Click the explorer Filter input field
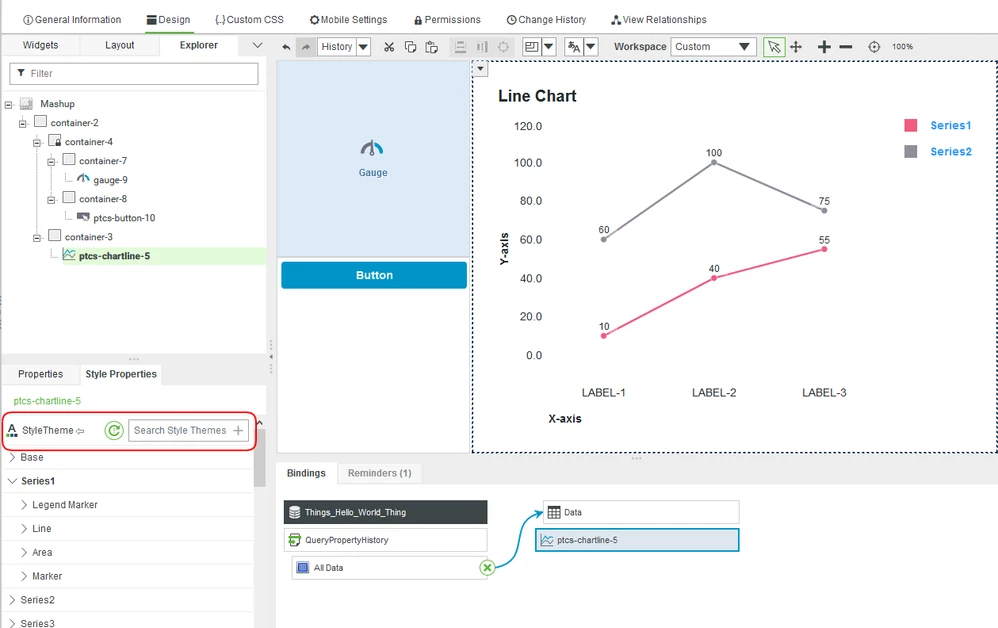Image resolution: width=998 pixels, height=628 pixels. click(134, 74)
